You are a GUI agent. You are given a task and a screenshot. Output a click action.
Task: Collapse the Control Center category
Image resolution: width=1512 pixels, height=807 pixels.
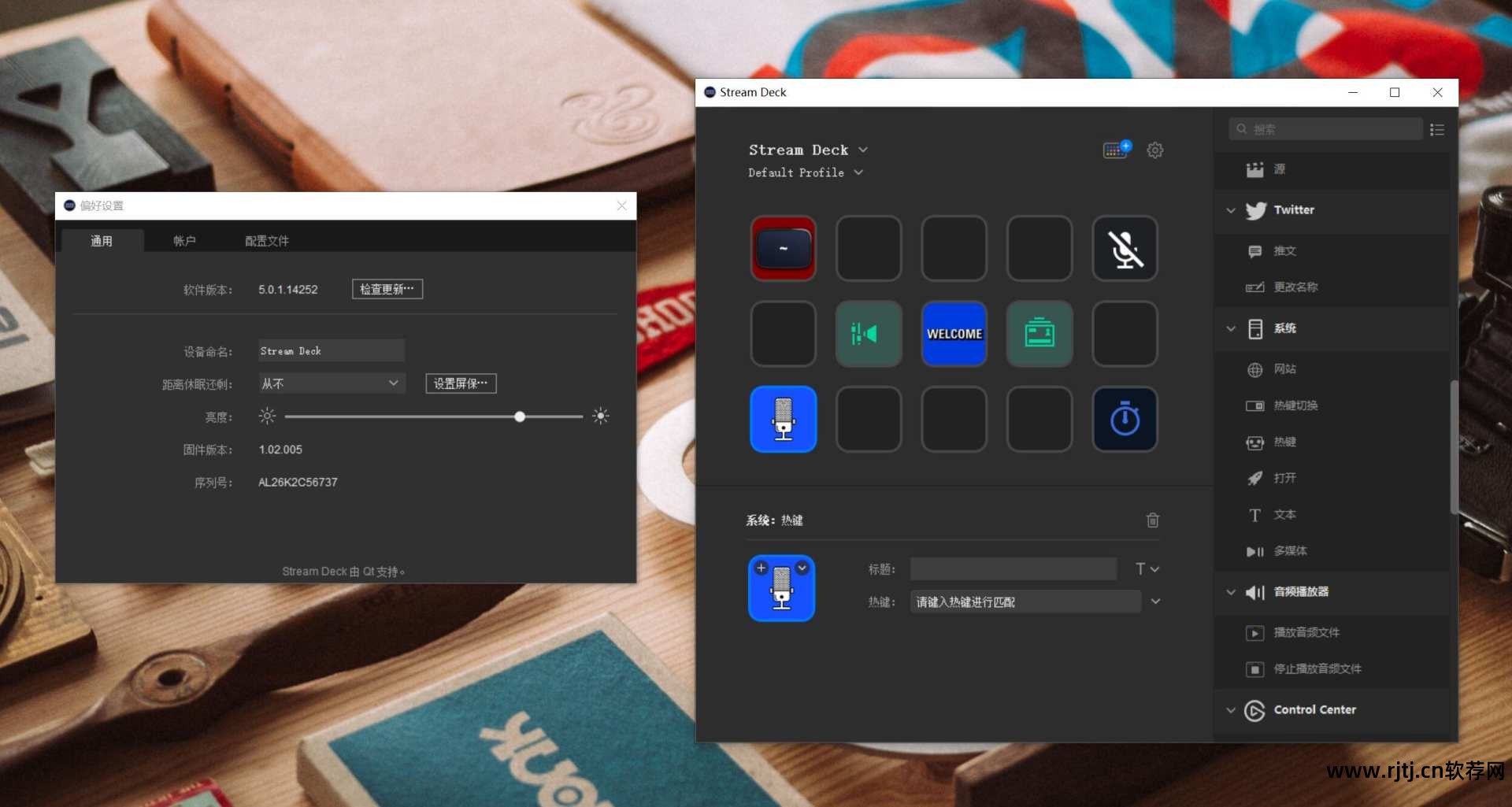[x=1231, y=710]
